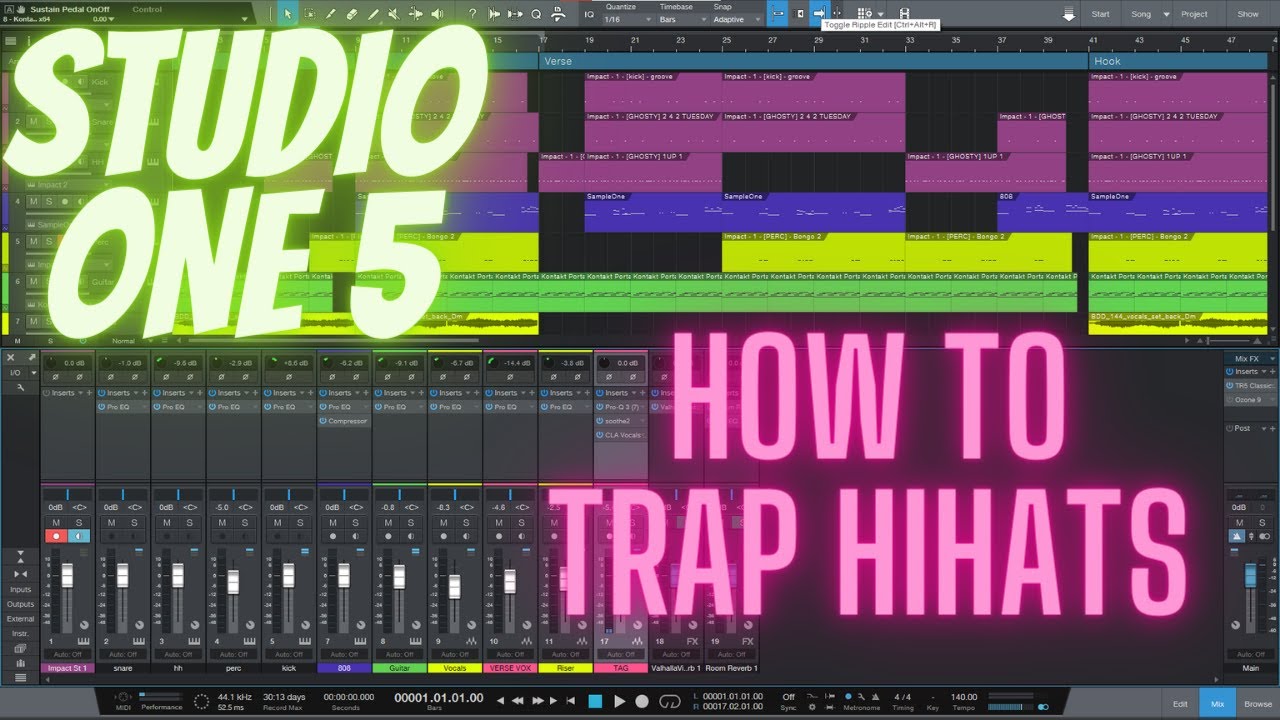Image resolution: width=1280 pixels, height=720 pixels.
Task: Open the Project page
Action: tap(1194, 14)
